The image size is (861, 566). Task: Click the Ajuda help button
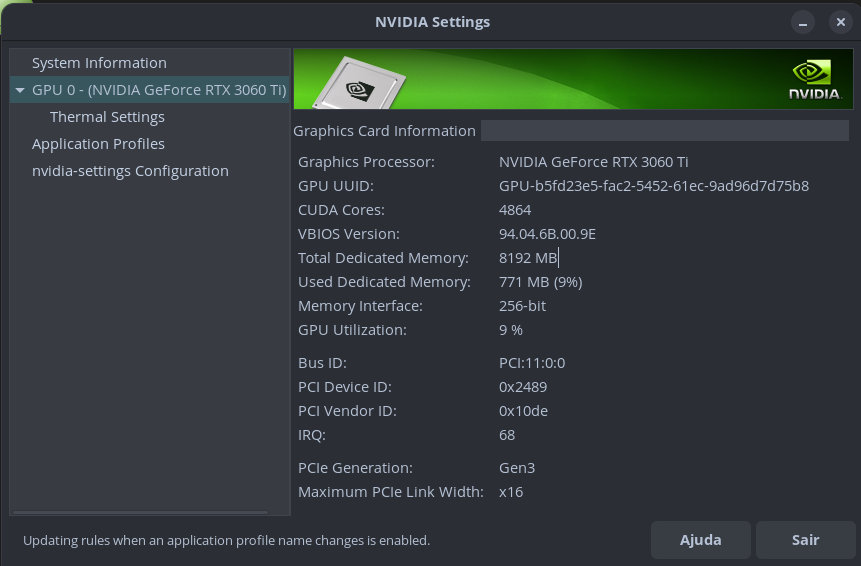tap(700, 540)
